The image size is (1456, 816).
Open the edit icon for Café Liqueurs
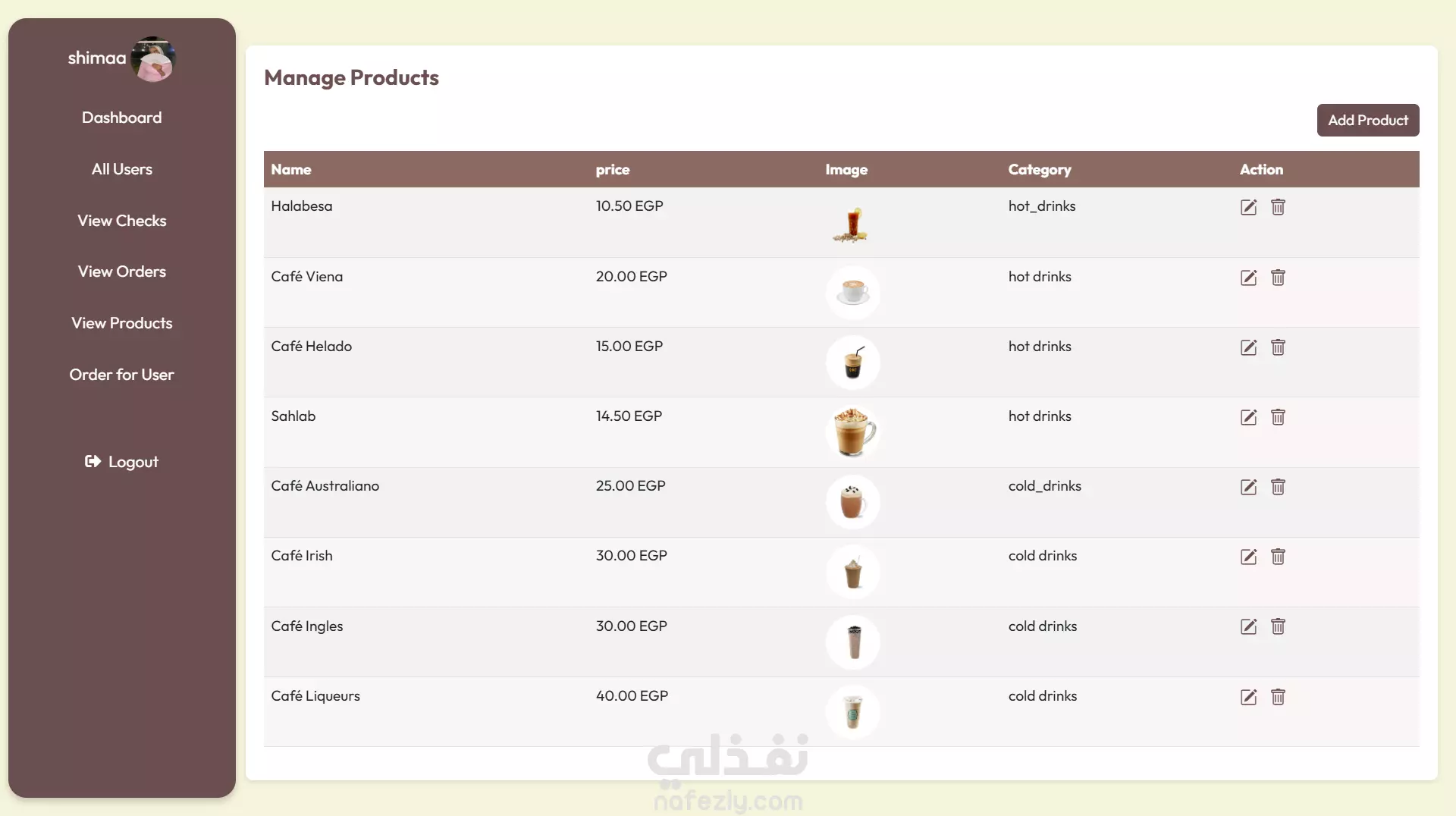coord(1248,697)
